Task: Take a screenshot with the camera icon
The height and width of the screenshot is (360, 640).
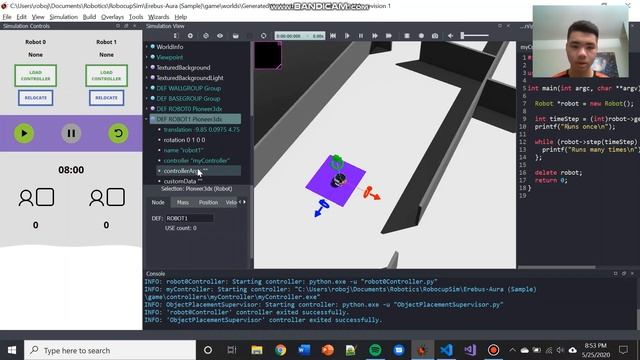Action: coord(435,36)
